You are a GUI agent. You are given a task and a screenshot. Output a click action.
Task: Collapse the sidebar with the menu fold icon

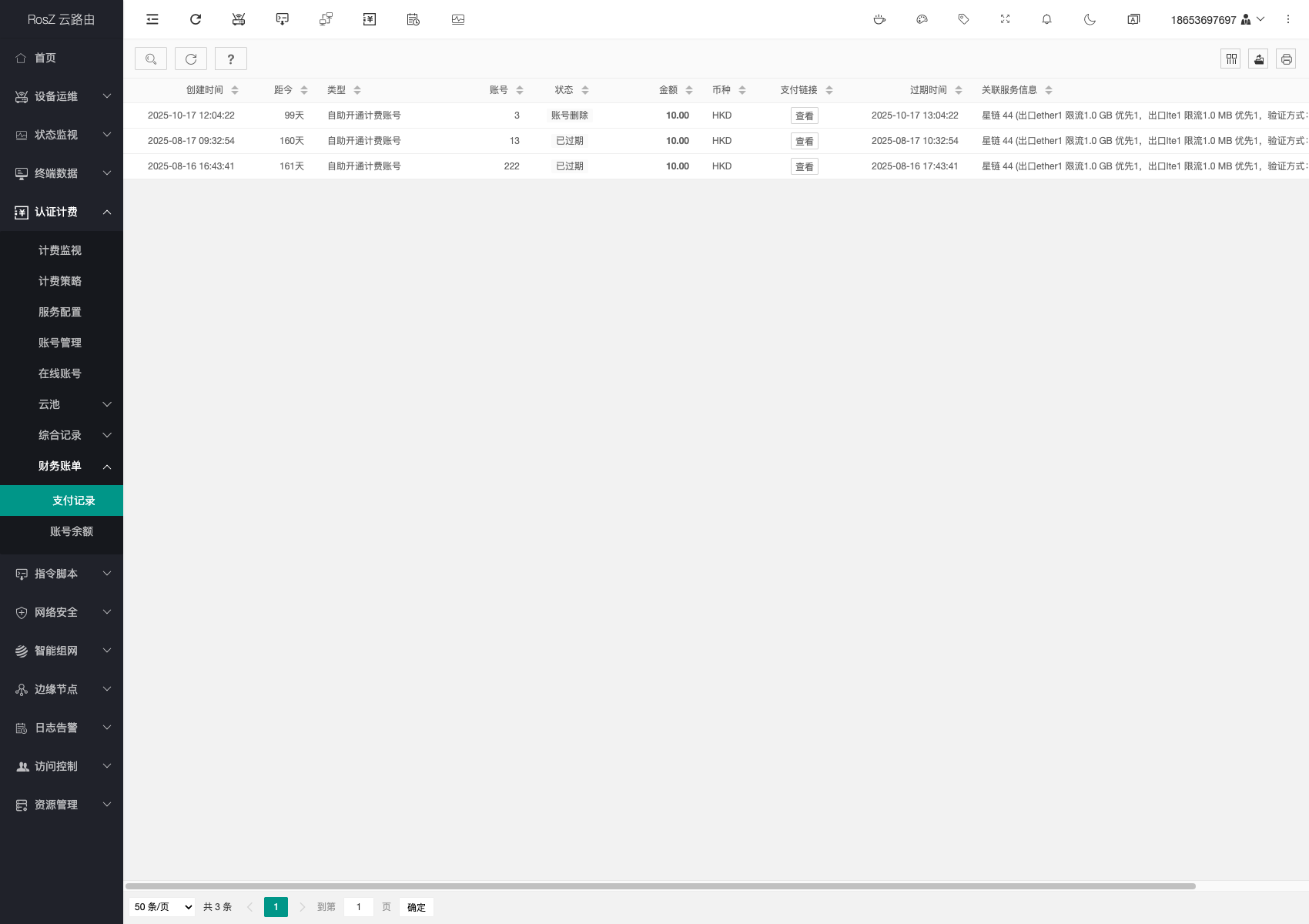152,19
